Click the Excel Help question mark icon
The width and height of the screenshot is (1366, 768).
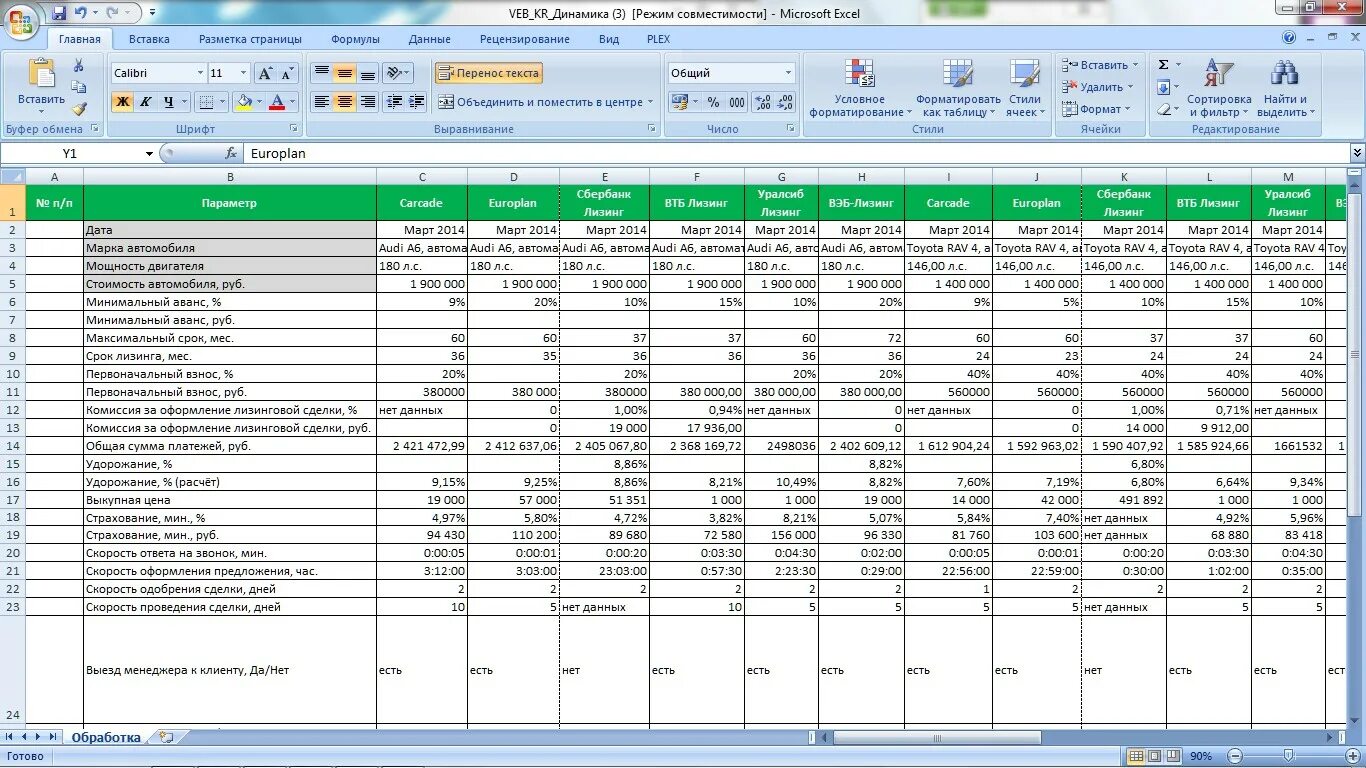click(x=1289, y=38)
